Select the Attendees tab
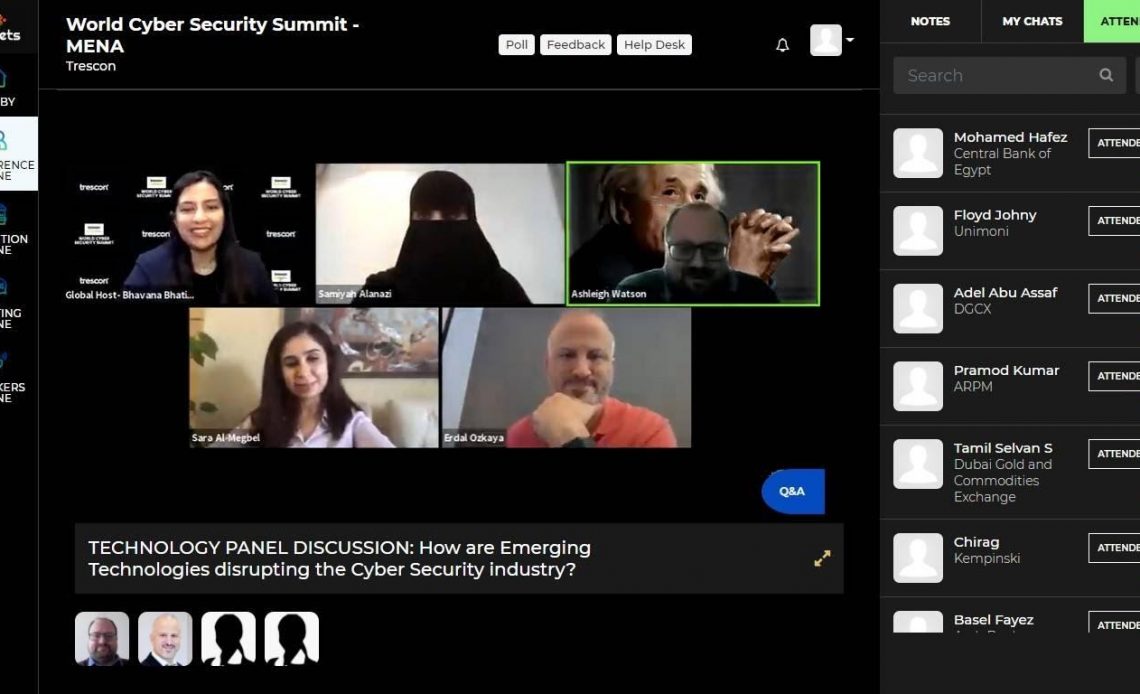 [1112, 21]
